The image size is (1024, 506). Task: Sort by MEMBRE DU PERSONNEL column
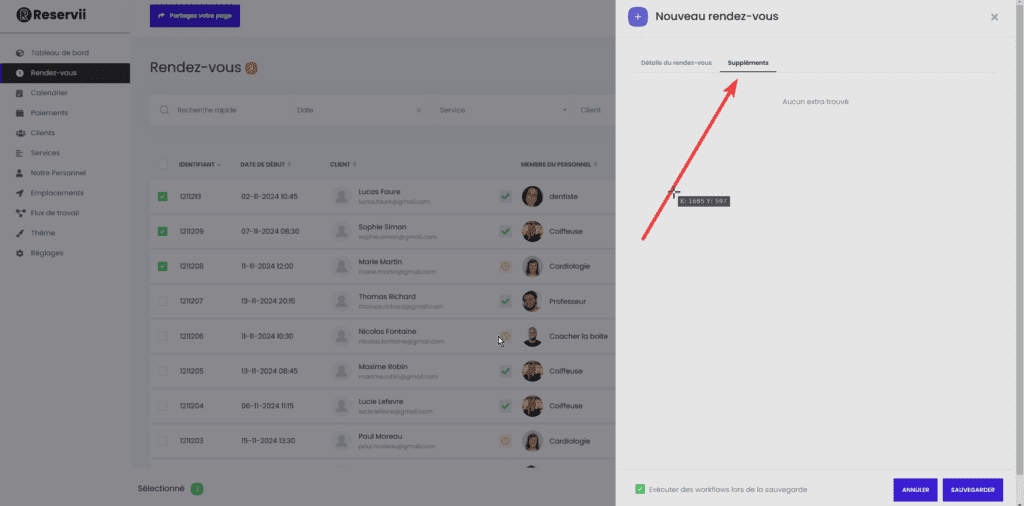click(558, 165)
